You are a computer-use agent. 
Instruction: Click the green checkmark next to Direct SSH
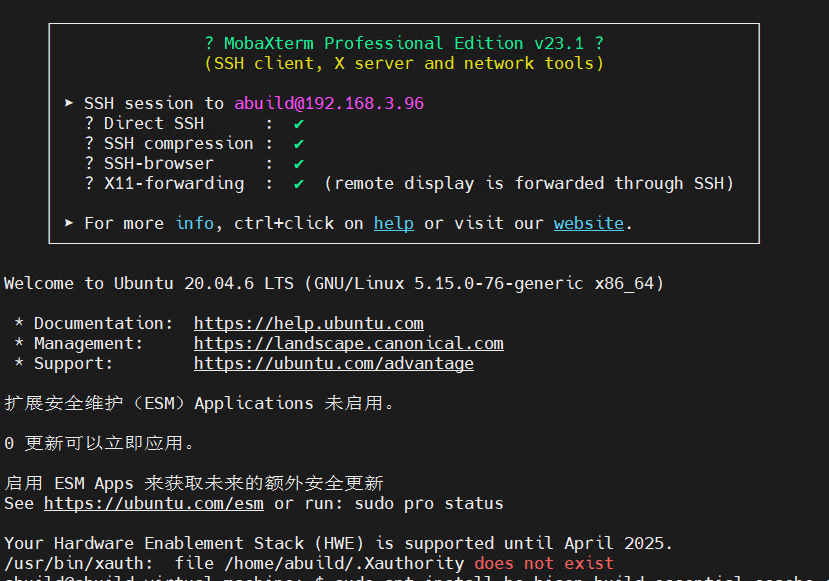[x=299, y=124]
